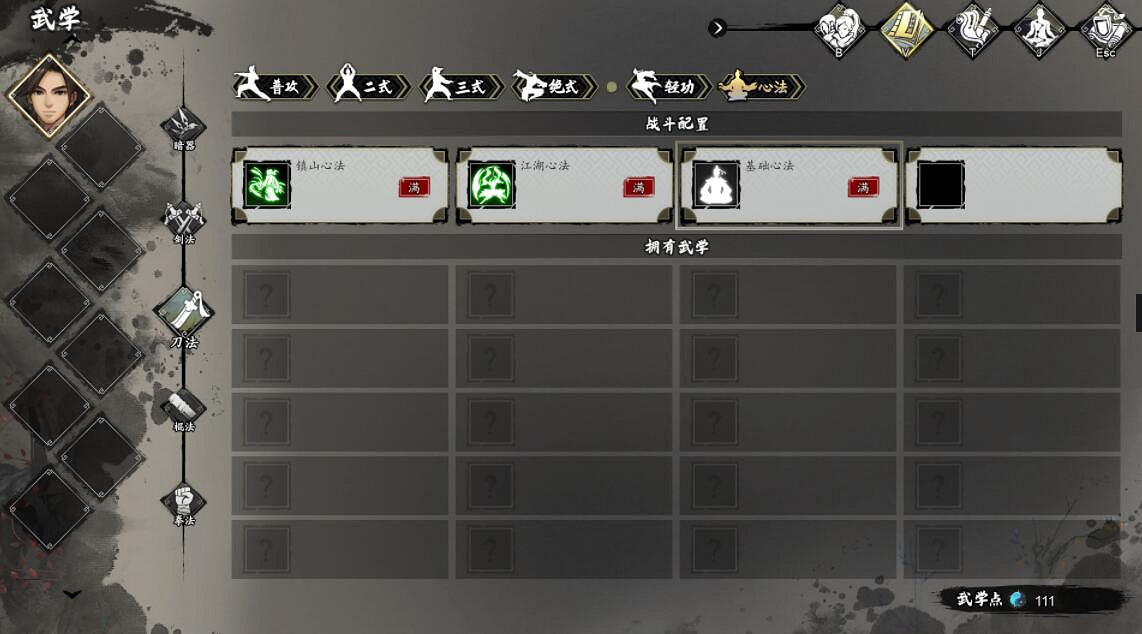
Task: Switch to the 普攻 tab
Action: click(x=275, y=86)
